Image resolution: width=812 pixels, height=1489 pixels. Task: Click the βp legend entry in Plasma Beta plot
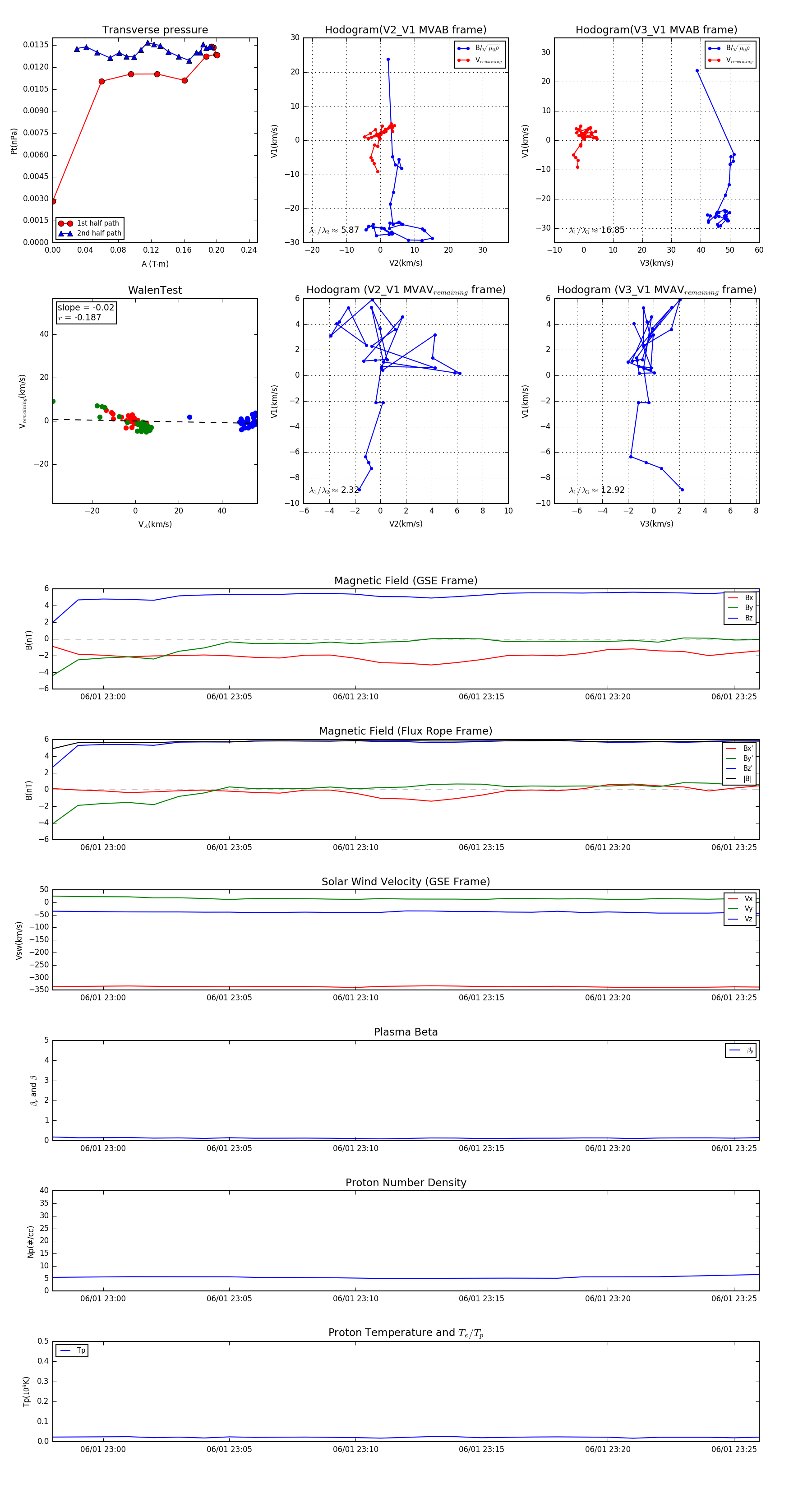click(x=741, y=1050)
